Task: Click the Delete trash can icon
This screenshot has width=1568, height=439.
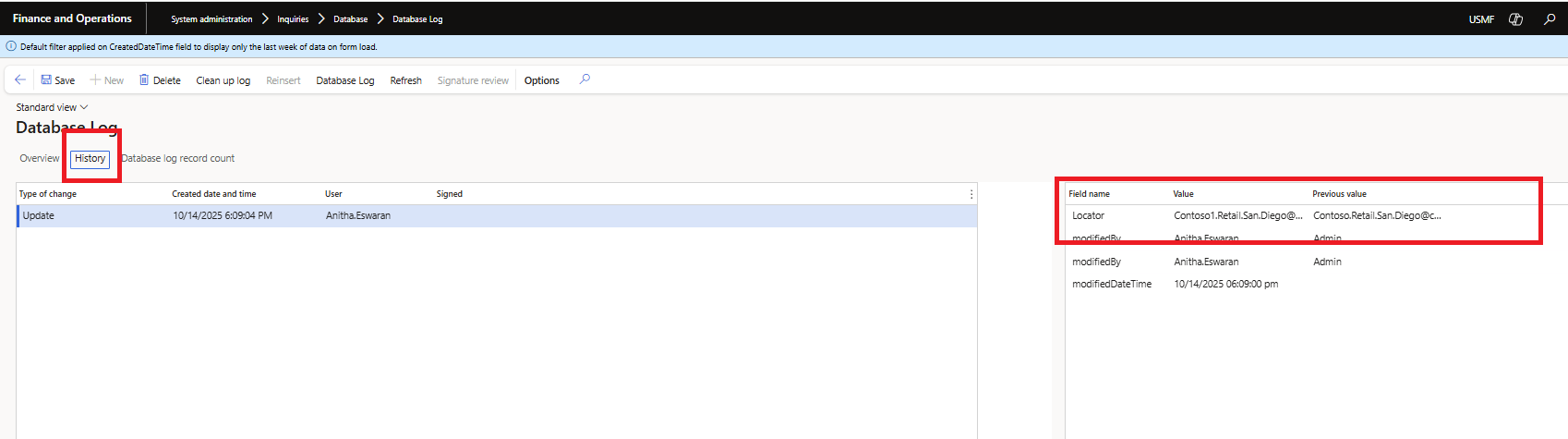Action: 144,80
